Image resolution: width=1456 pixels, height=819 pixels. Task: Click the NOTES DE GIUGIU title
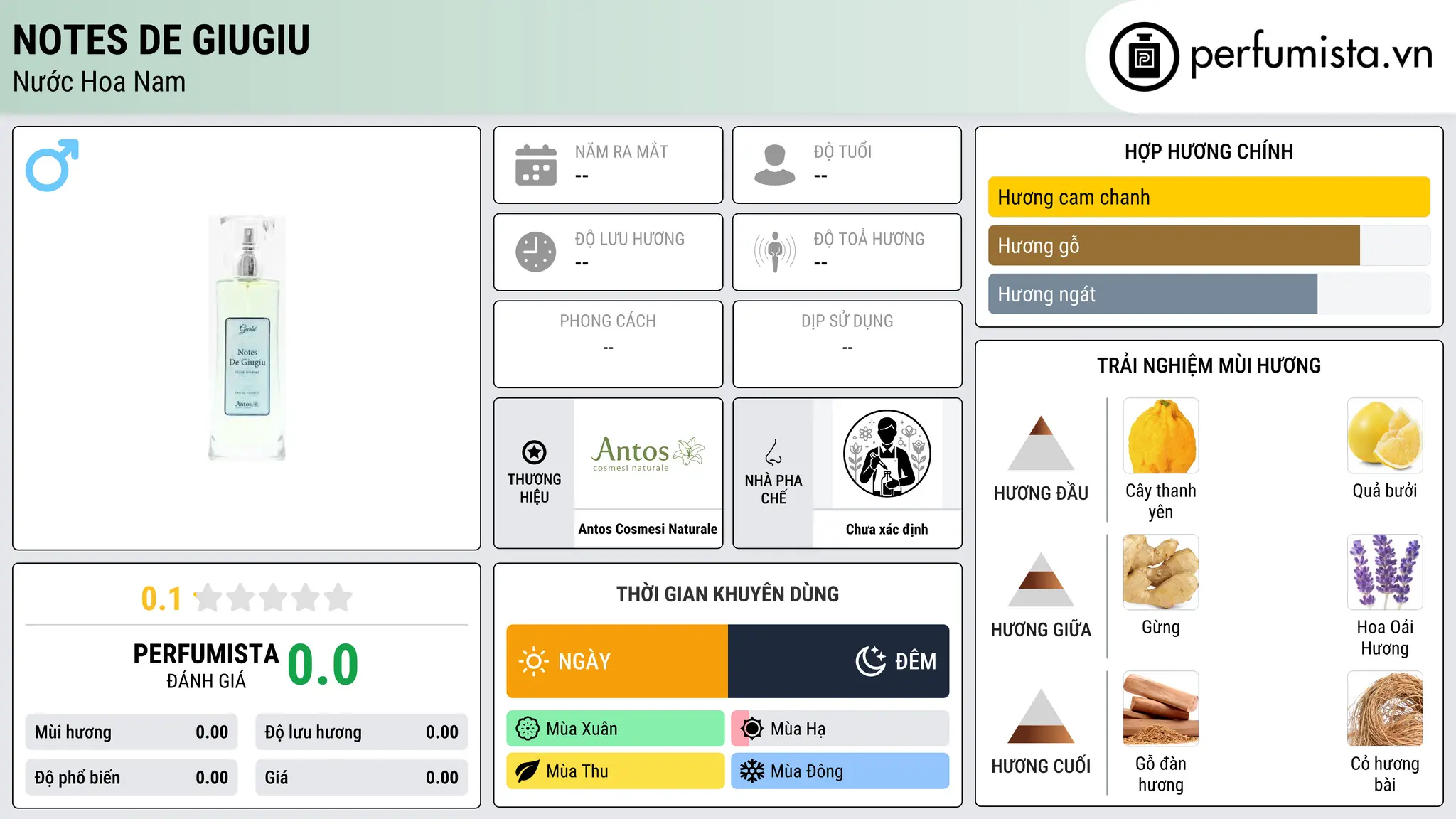coord(161,40)
